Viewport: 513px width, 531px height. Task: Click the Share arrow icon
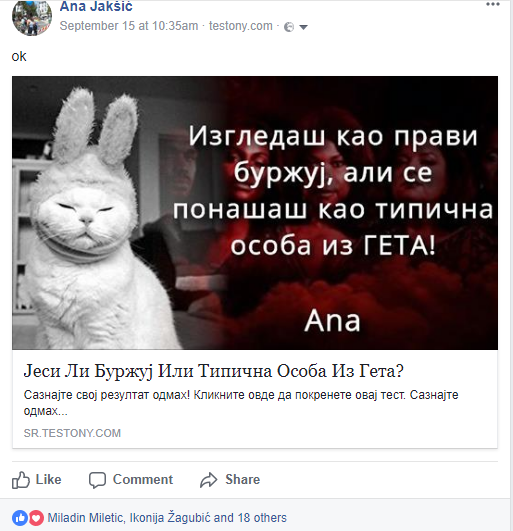point(208,480)
